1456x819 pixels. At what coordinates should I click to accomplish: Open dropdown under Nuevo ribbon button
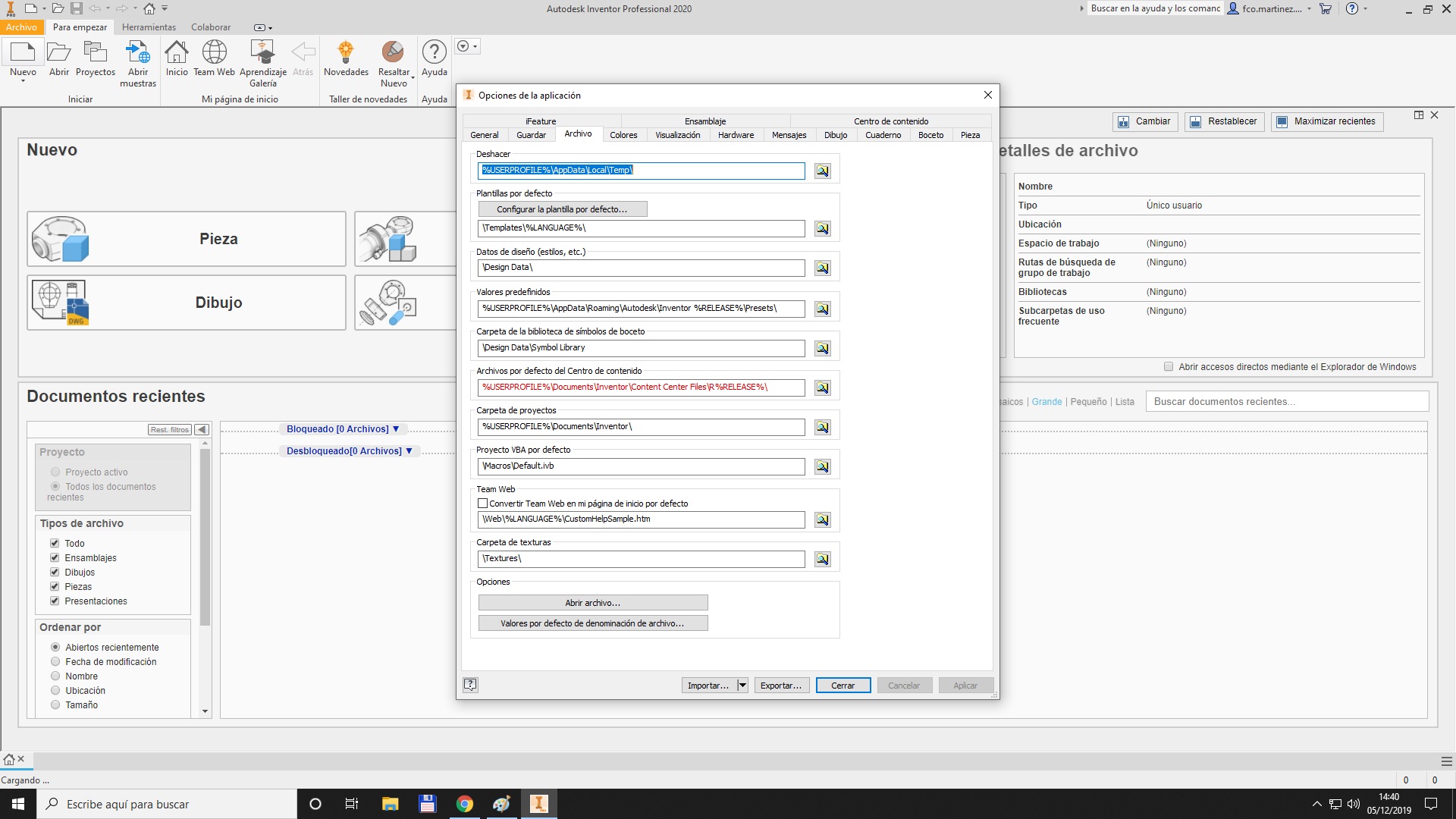tap(23, 81)
